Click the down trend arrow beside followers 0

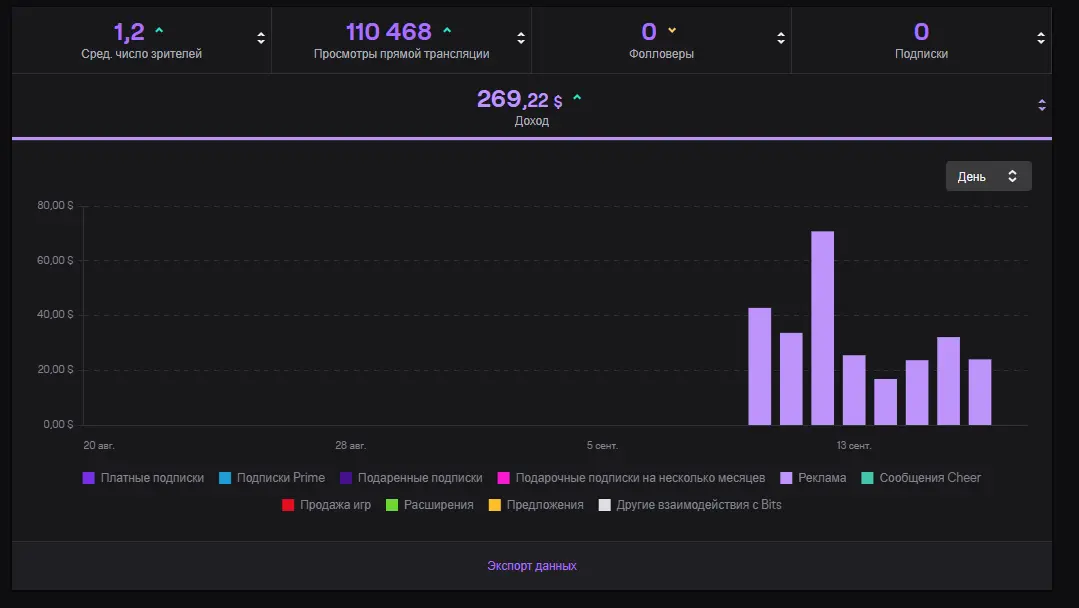[672, 30]
